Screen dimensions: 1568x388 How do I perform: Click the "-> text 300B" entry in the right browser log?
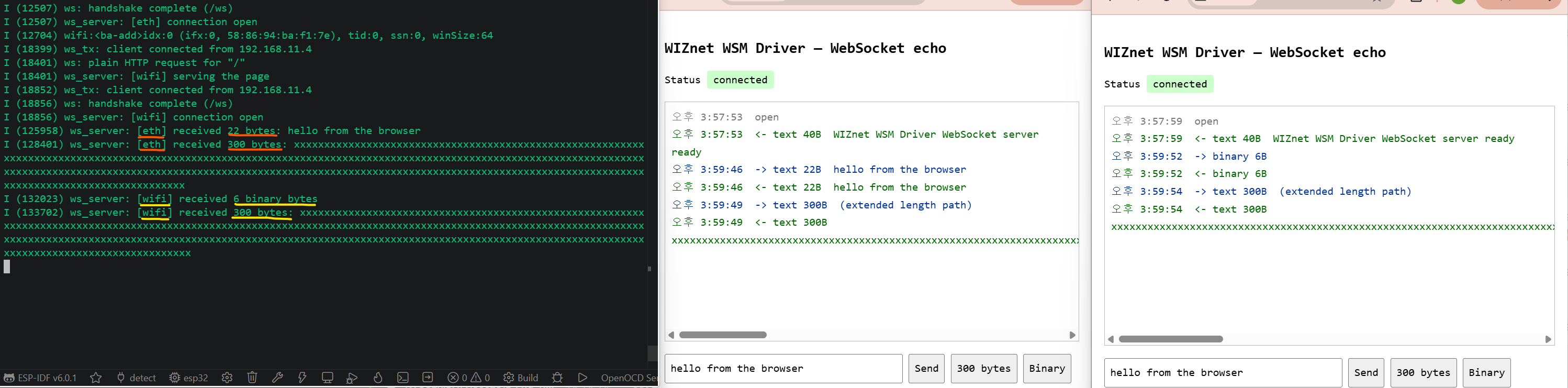(1261, 191)
